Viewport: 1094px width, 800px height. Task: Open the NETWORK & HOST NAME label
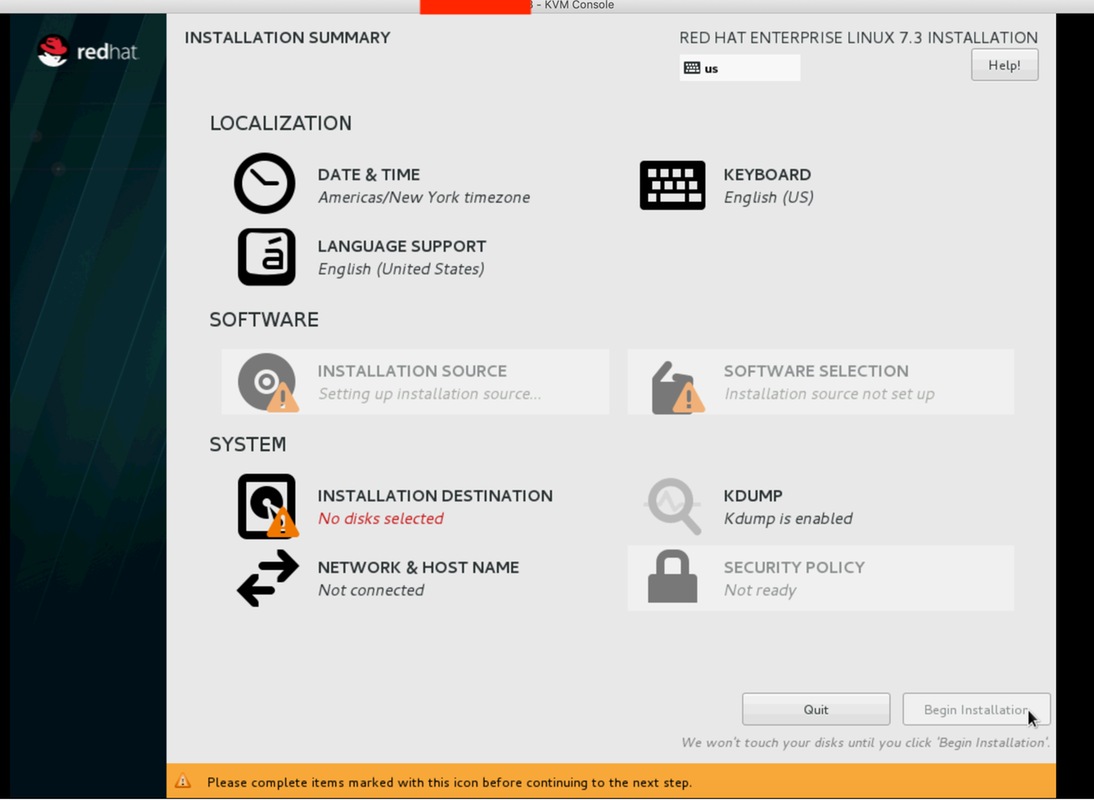click(418, 568)
